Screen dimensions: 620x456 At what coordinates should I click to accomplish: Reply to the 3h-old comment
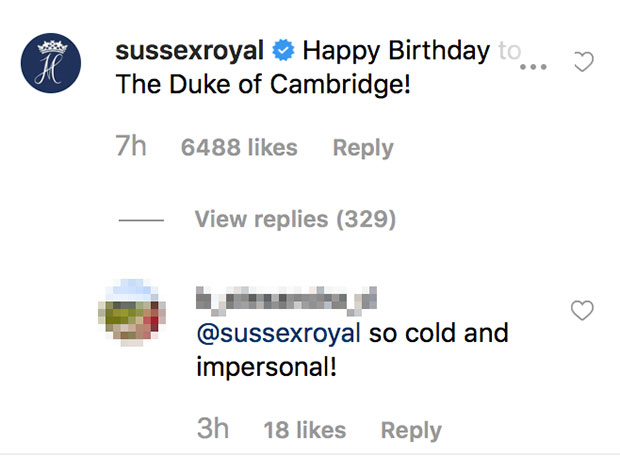click(x=410, y=430)
